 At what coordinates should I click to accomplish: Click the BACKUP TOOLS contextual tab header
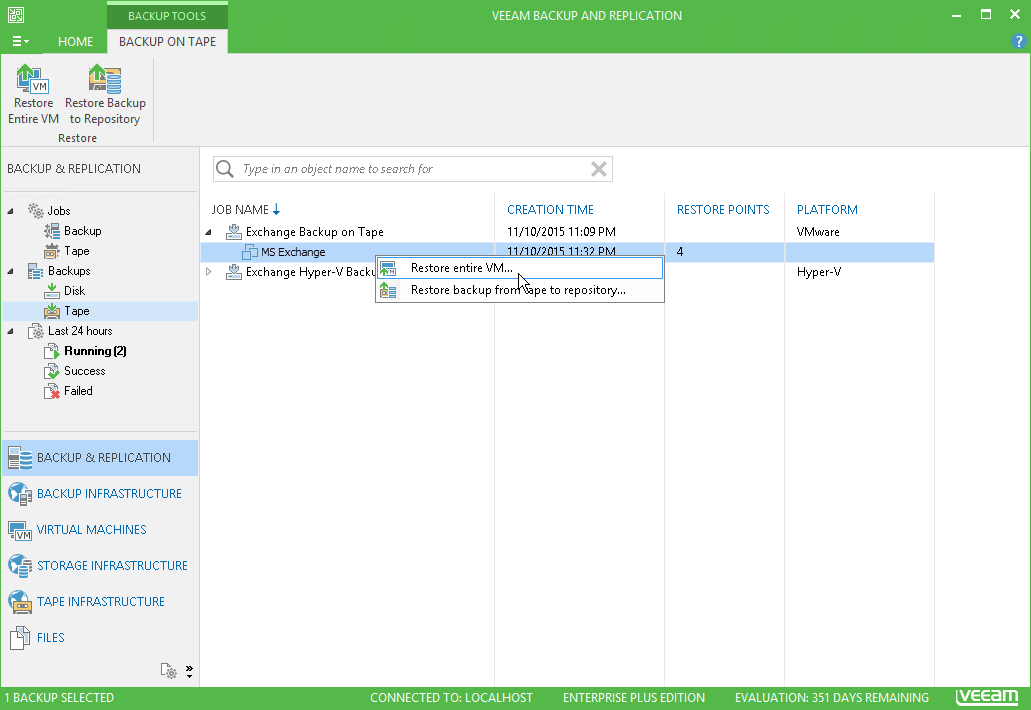click(x=167, y=16)
